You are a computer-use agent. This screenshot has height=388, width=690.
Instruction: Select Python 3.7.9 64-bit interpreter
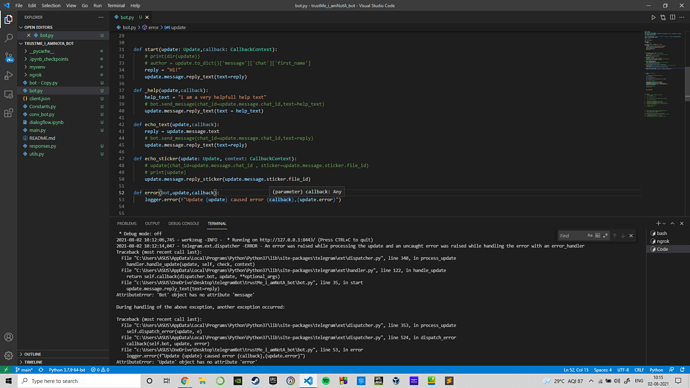67,370
